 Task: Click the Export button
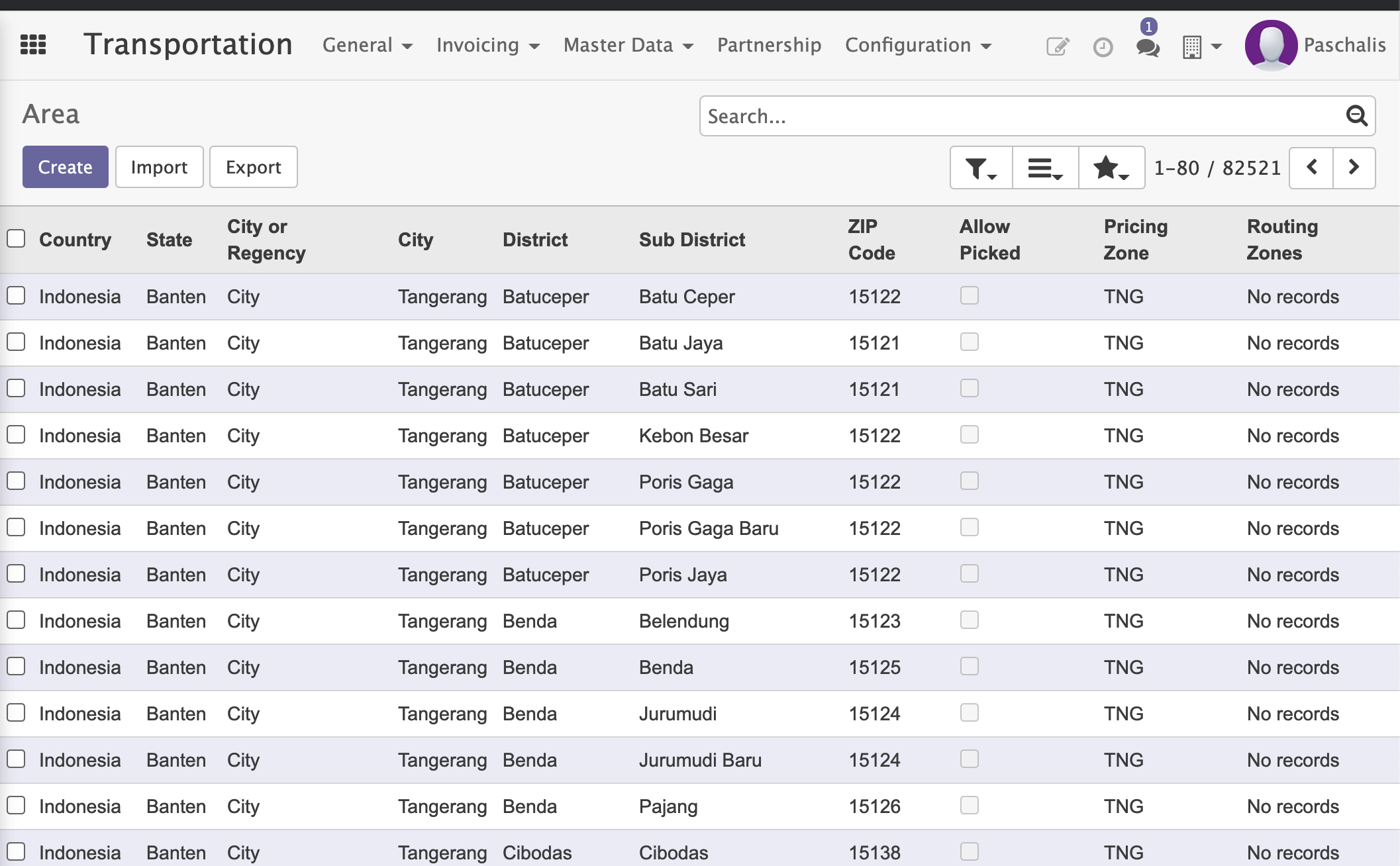254,167
